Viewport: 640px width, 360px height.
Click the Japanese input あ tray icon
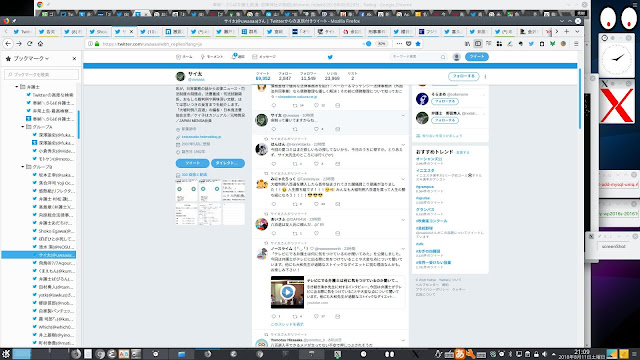pos(460,353)
